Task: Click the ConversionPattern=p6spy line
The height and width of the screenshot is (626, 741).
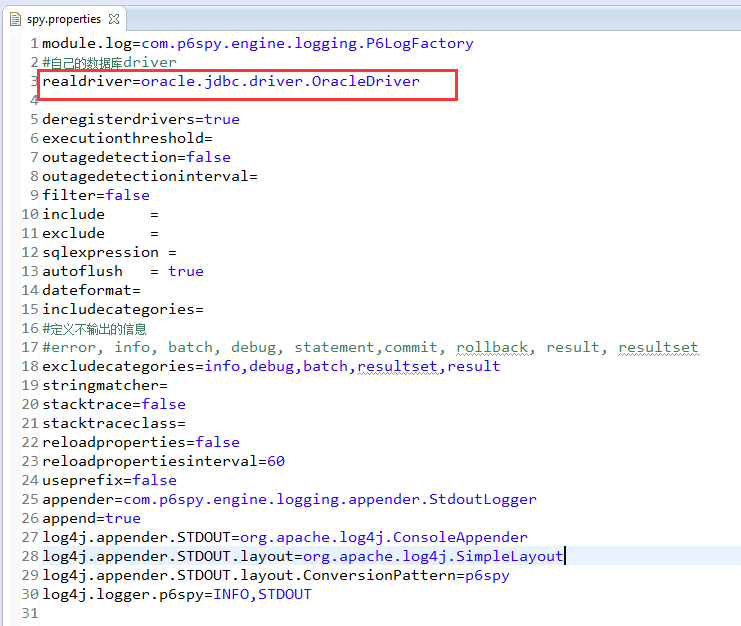Action: coord(276,575)
